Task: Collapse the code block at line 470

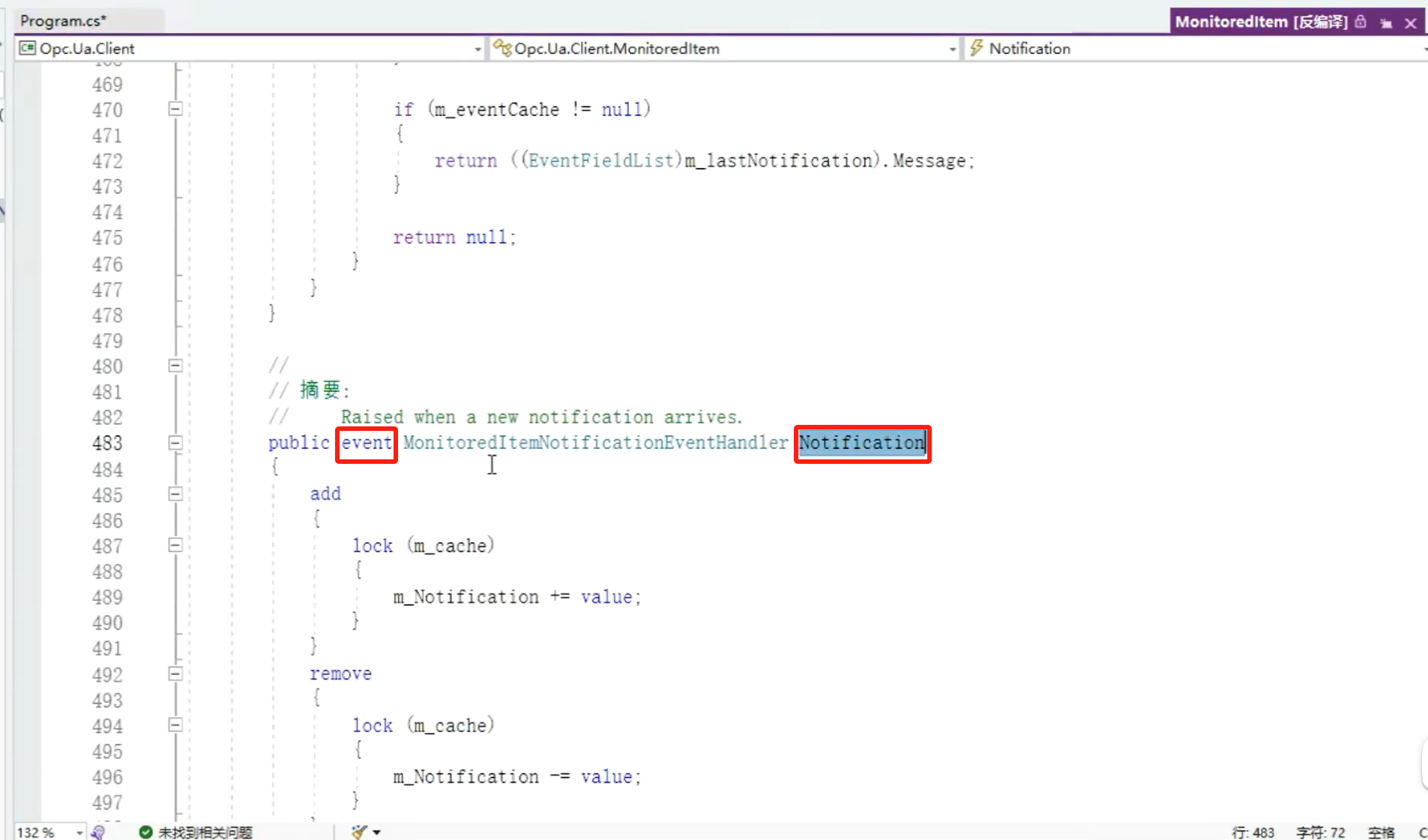Action: pos(175,109)
